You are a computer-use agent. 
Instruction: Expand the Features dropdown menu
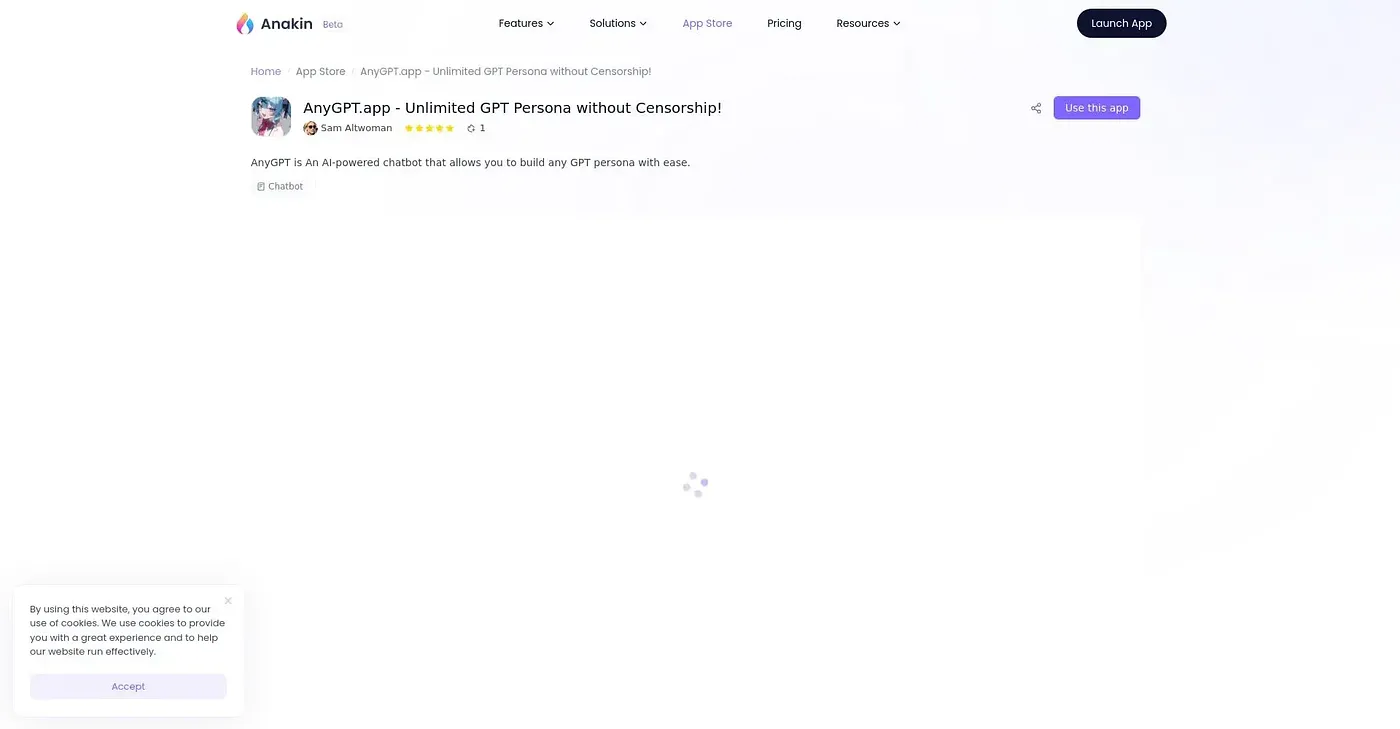tap(526, 23)
